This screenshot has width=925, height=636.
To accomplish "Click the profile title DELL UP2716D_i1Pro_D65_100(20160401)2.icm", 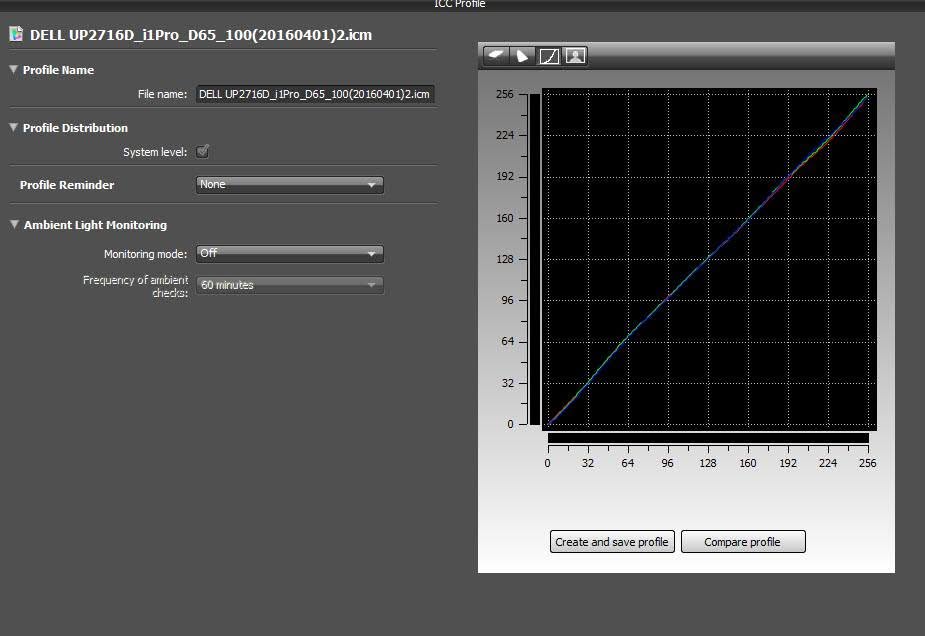I will click(201, 35).
